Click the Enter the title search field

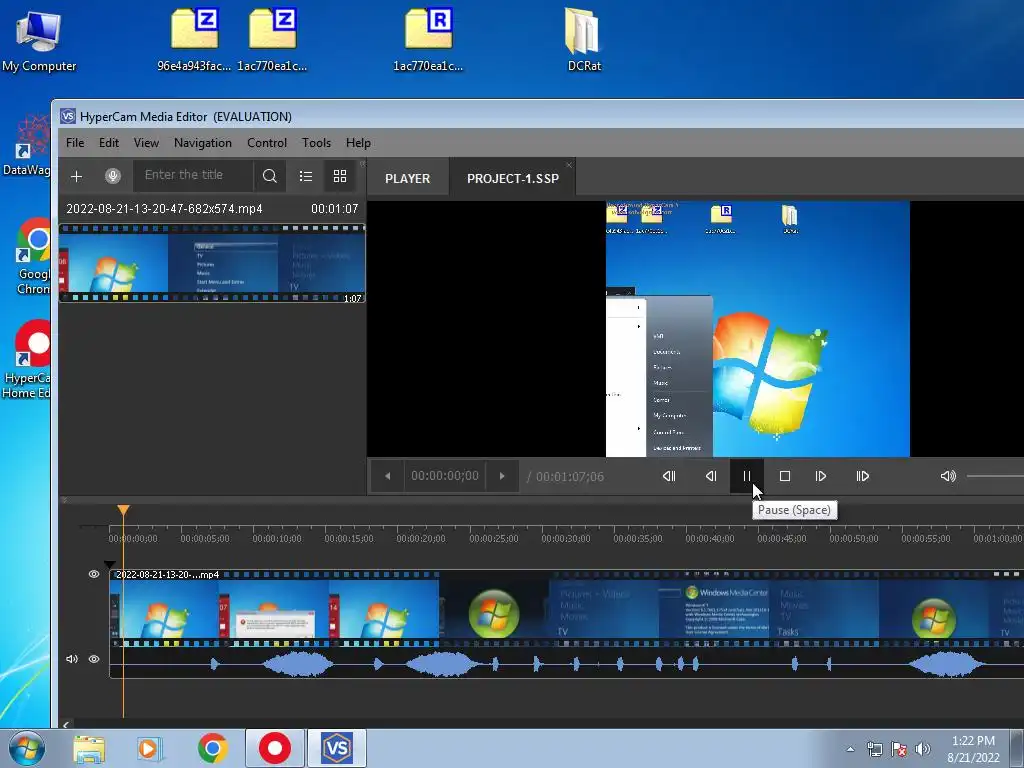(193, 175)
